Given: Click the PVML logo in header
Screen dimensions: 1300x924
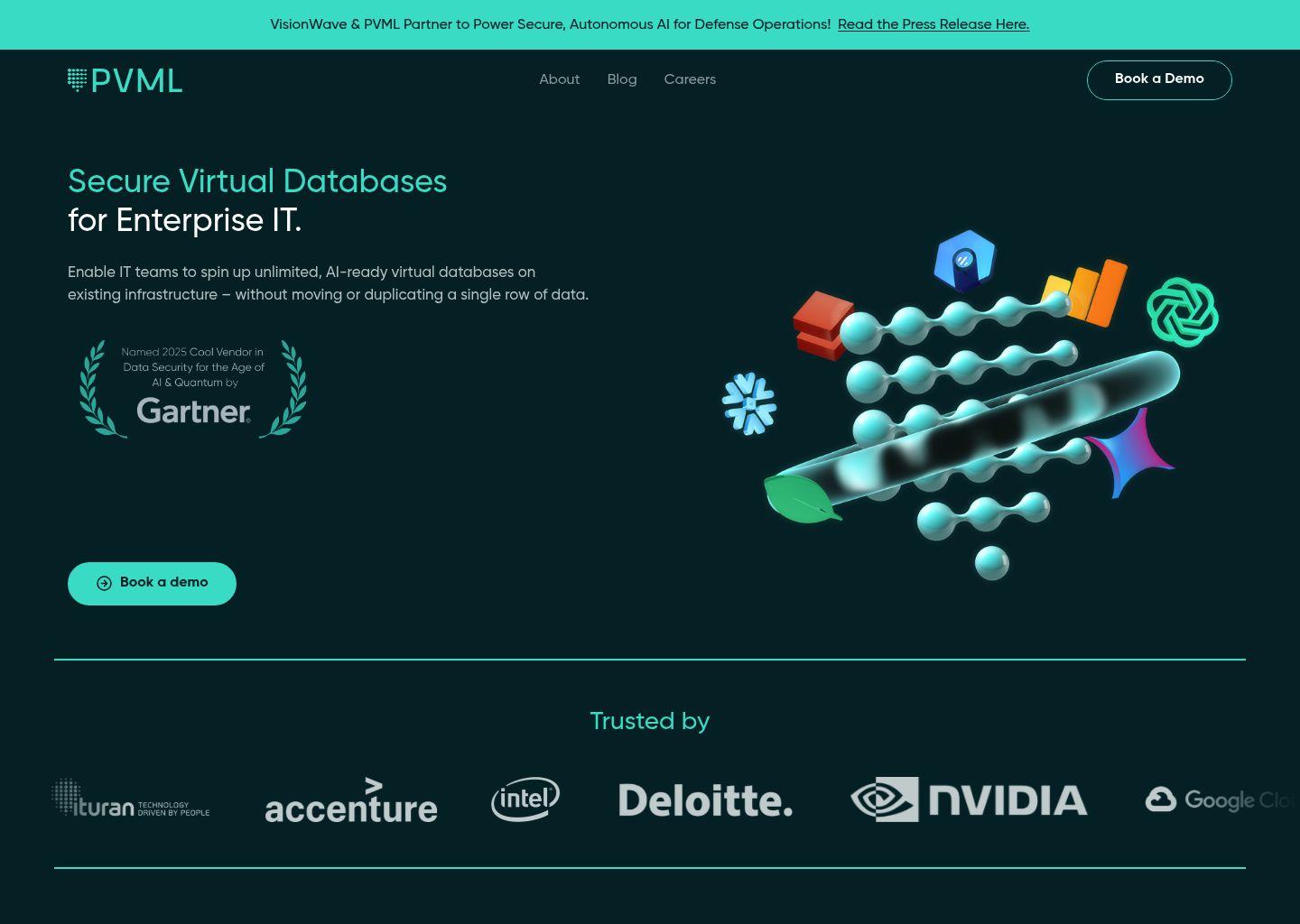Looking at the screenshot, I should click(x=125, y=80).
